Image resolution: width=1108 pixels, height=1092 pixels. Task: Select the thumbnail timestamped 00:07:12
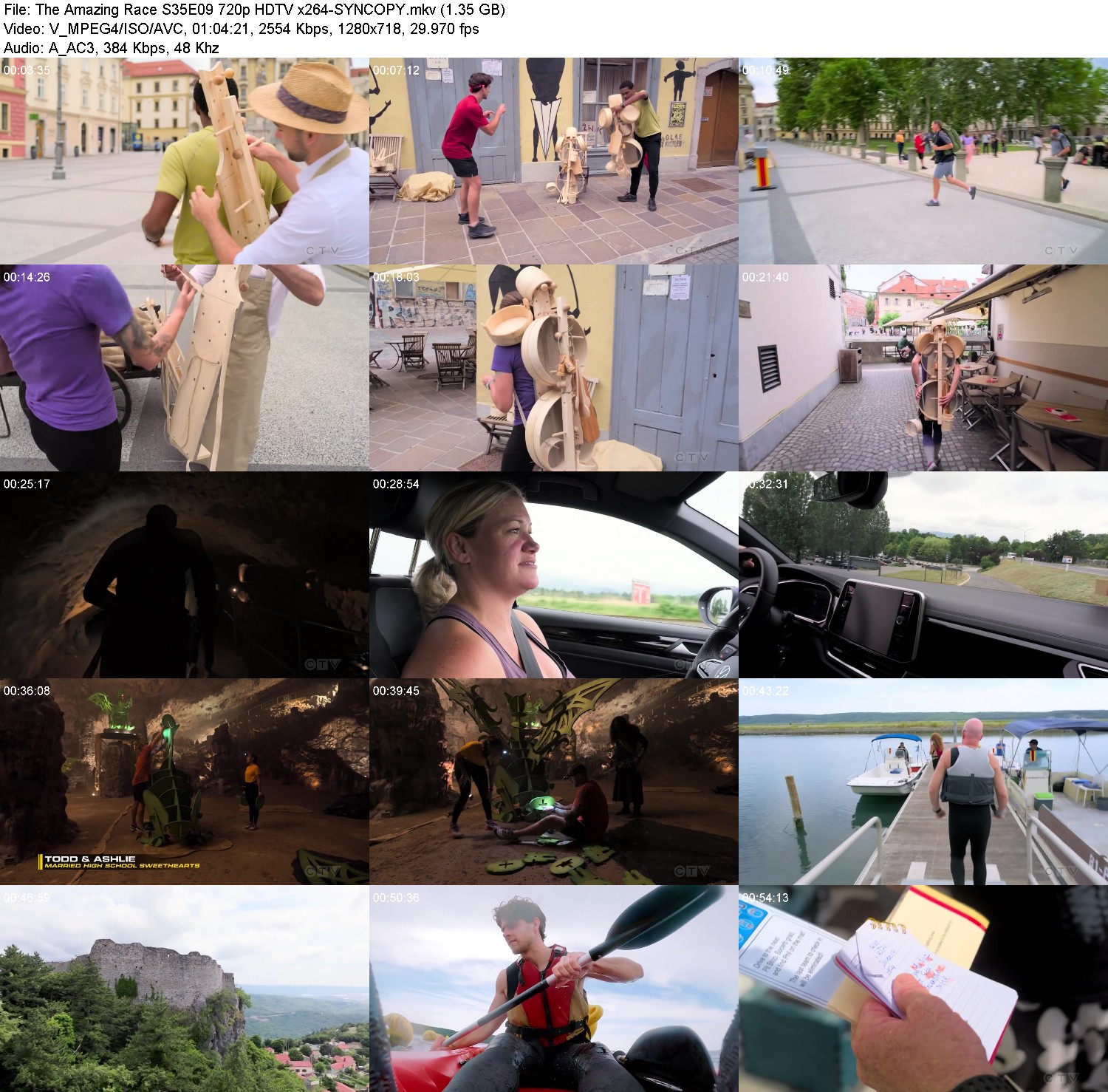[553, 161]
